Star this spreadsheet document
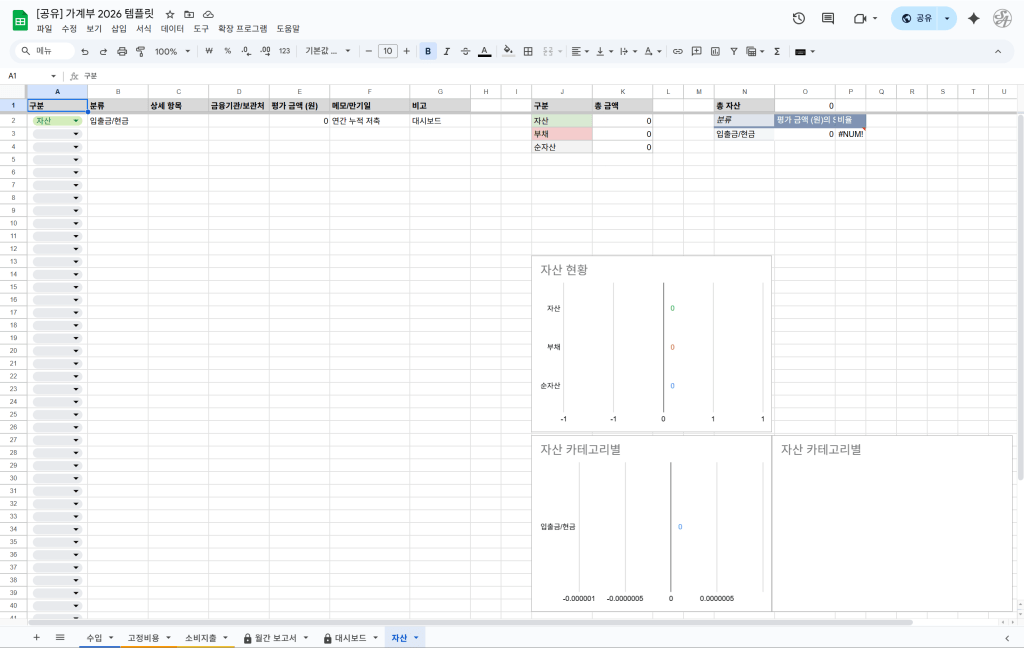1024x648 pixels. (x=170, y=15)
